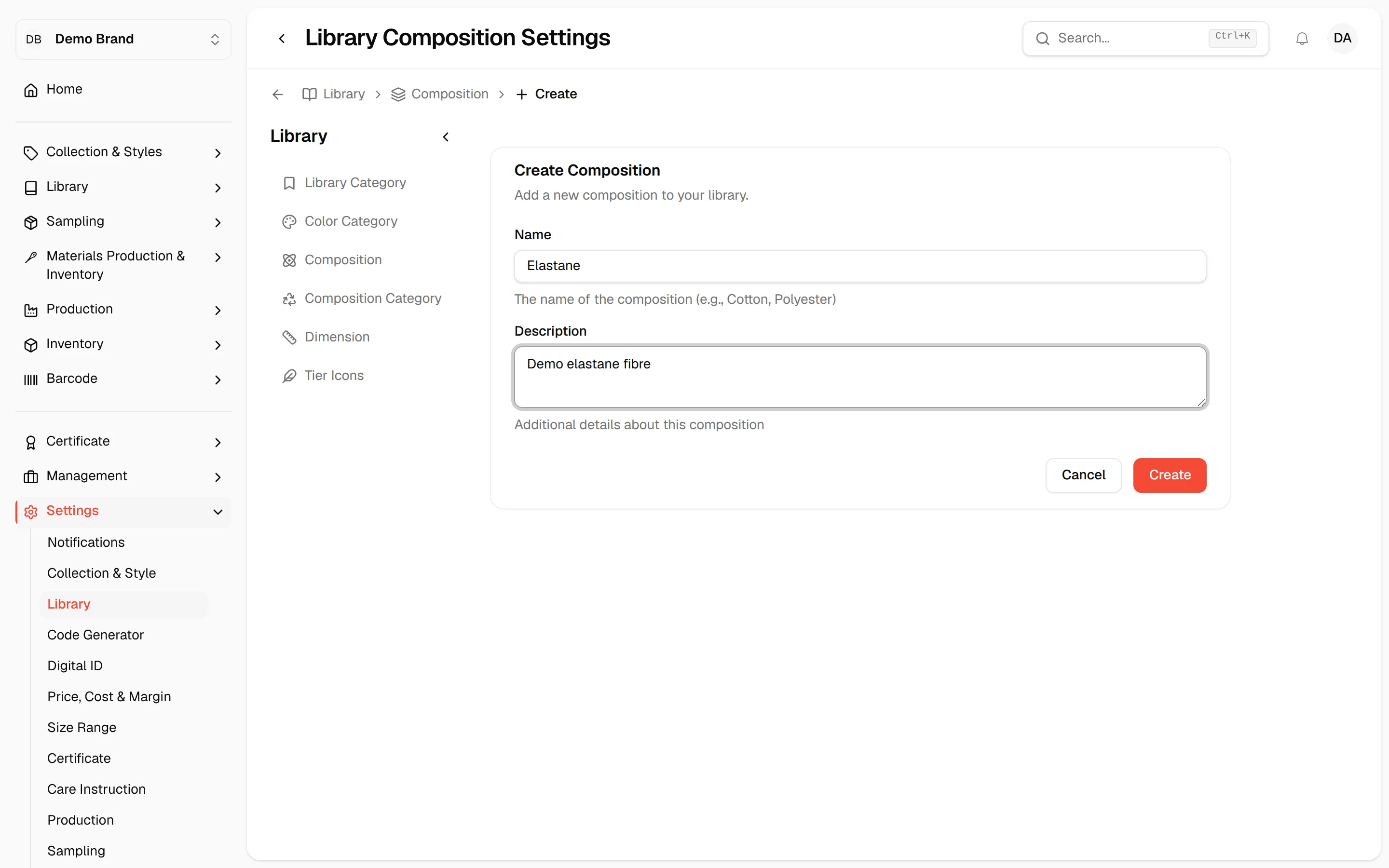
Task: Click the Search box
Action: (1145, 39)
